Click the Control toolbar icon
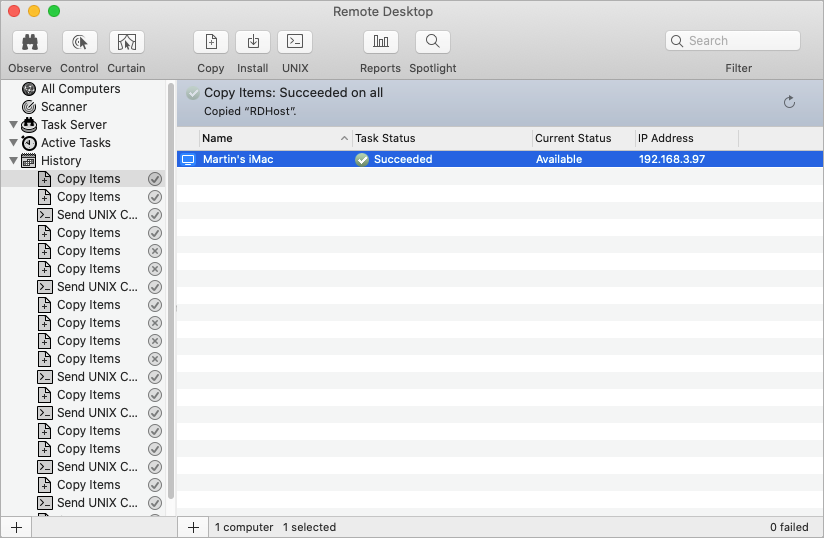Screen dimensions: 824x538 79,42
